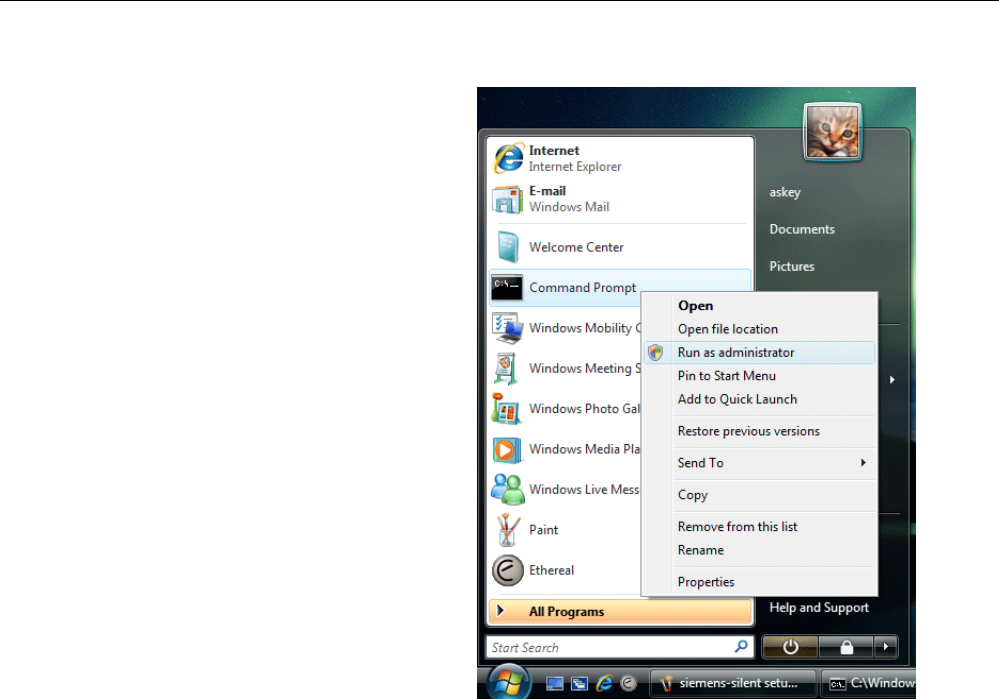Click Switch between windows quick launch icon
This screenshot has height=699, width=999.
pyautogui.click(x=579, y=684)
